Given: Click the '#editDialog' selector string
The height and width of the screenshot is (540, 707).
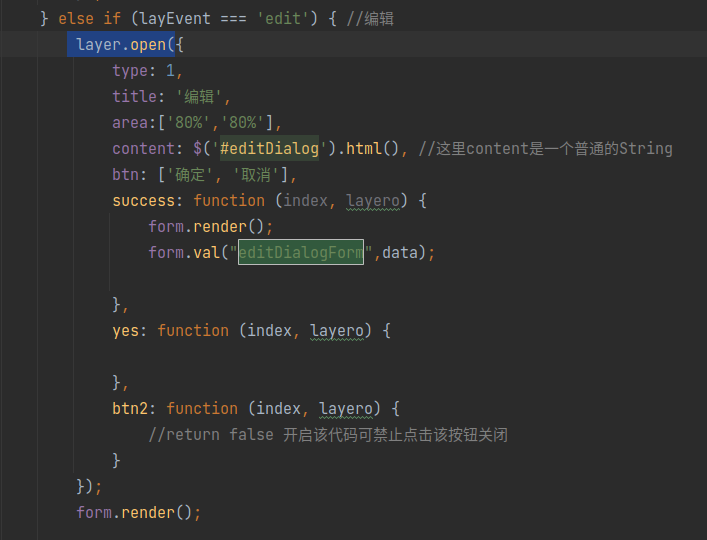Looking at the screenshot, I should [x=269, y=148].
